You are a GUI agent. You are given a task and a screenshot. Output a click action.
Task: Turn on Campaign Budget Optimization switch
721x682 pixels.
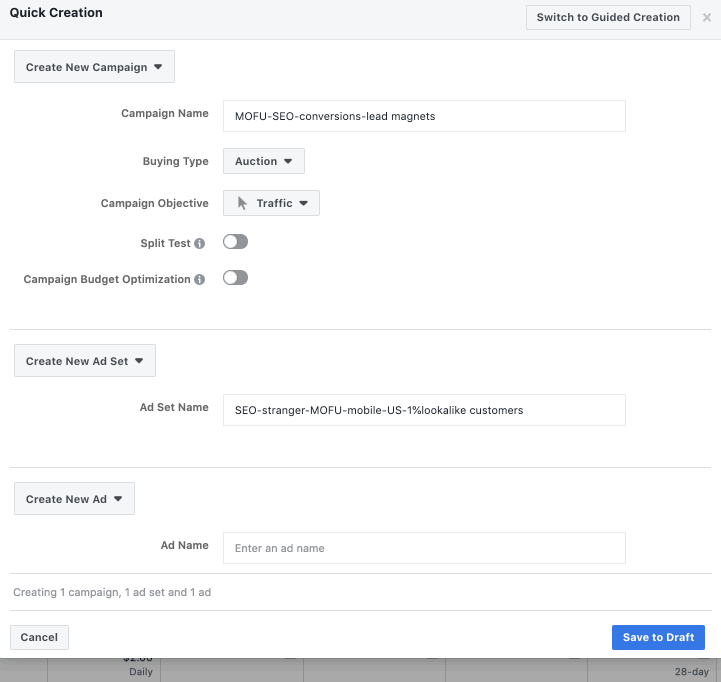pos(235,278)
